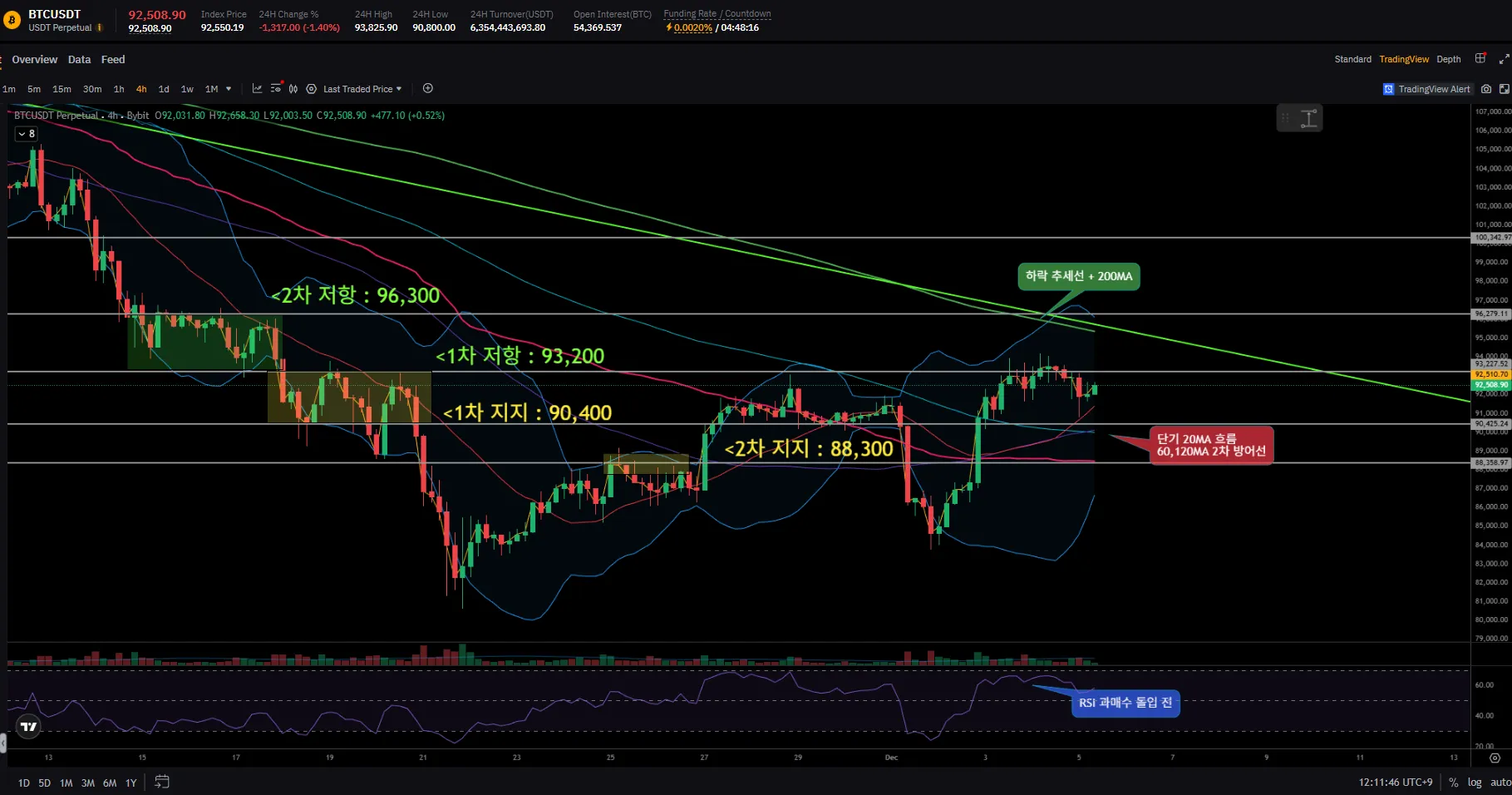Click the add (plus circle) icon
The width and height of the screenshot is (1512, 795).
coord(428,89)
